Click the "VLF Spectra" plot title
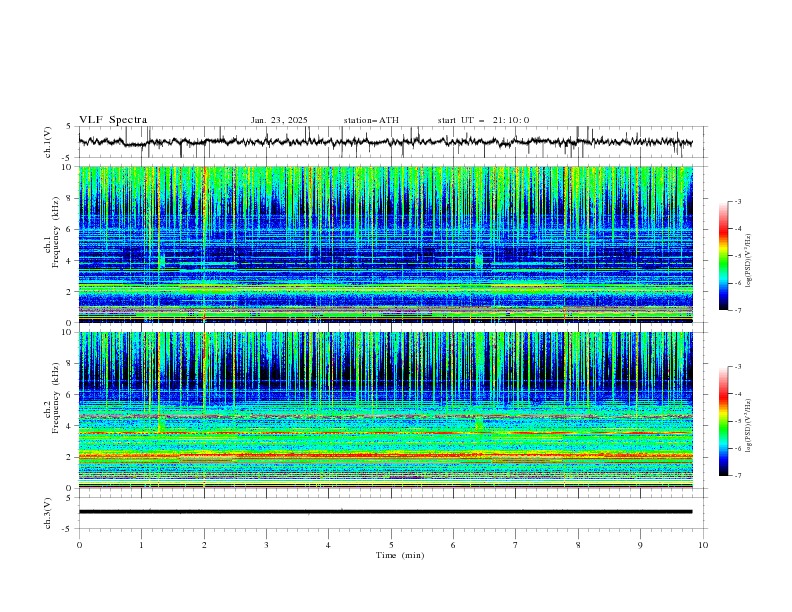792x612 pixels. (113, 120)
